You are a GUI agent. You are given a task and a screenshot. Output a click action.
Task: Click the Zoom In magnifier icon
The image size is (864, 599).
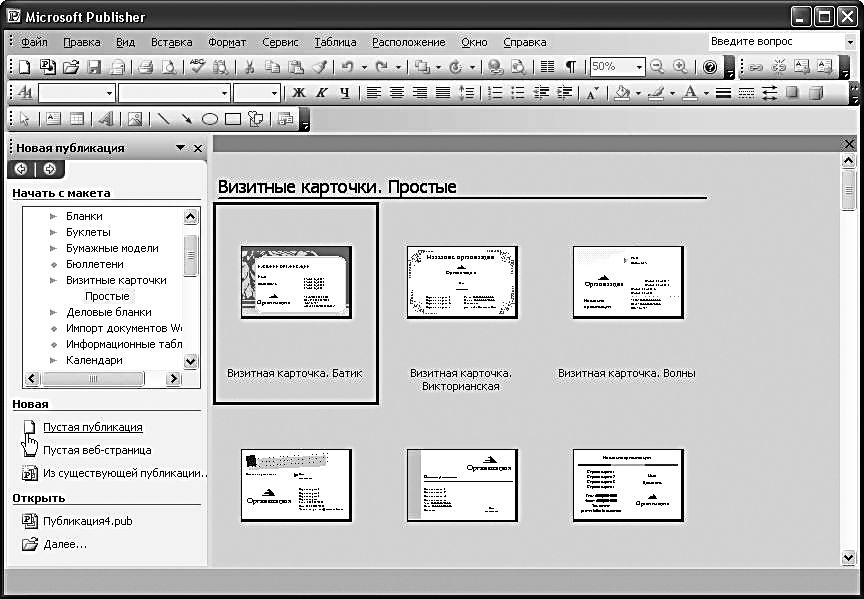[x=681, y=67]
